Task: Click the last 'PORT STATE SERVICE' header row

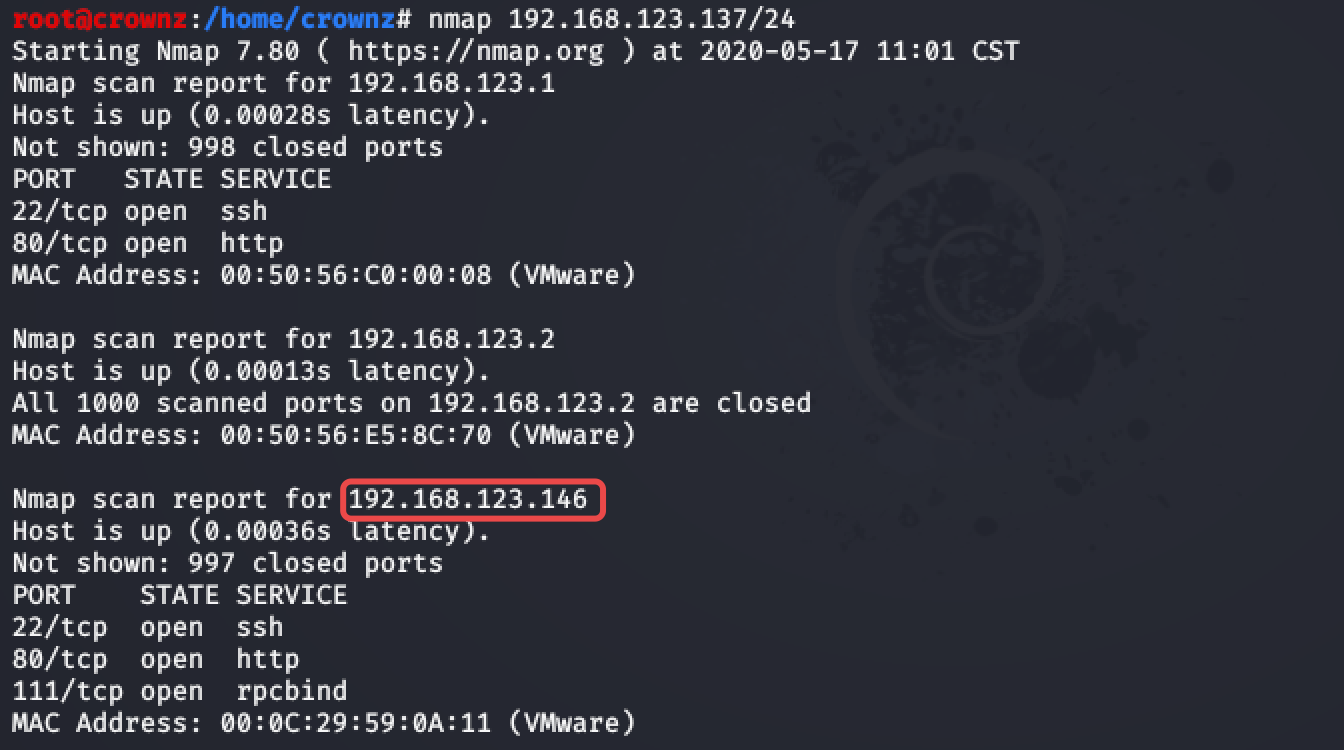Action: coord(180,595)
